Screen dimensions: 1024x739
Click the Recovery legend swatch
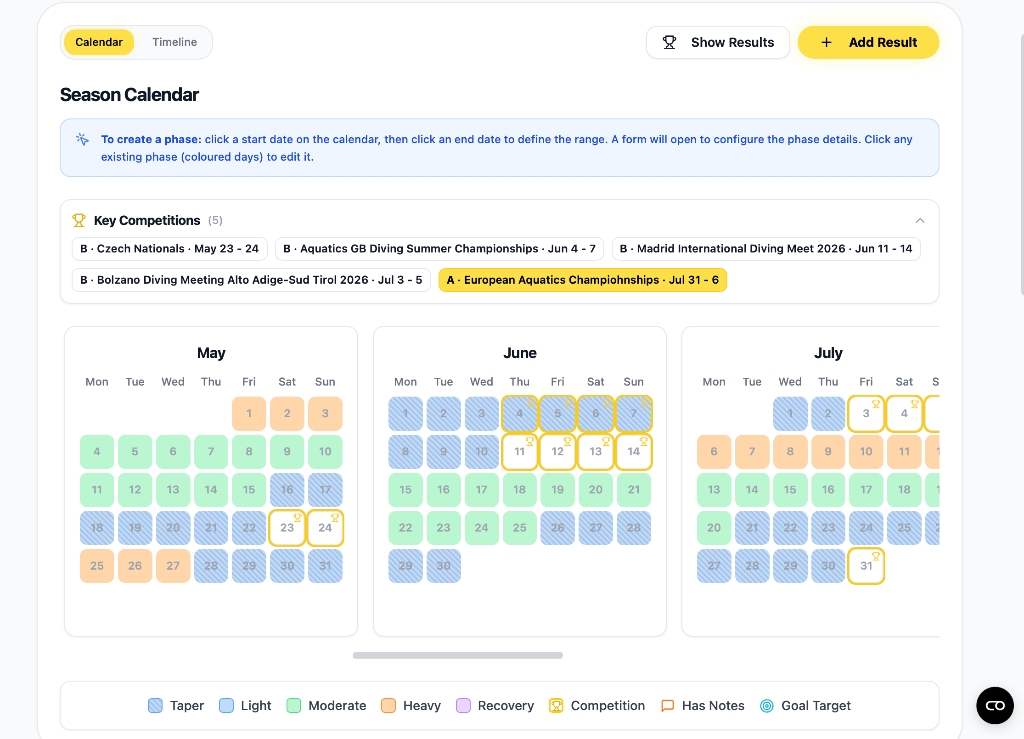point(464,706)
